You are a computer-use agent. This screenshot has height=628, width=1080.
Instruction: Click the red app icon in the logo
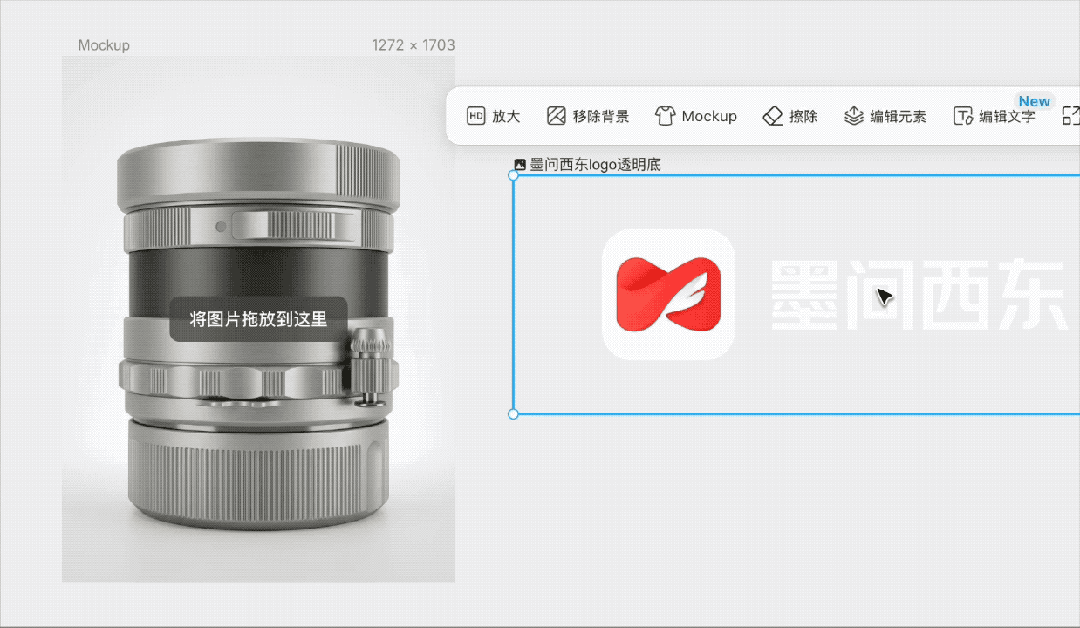[x=668, y=294]
